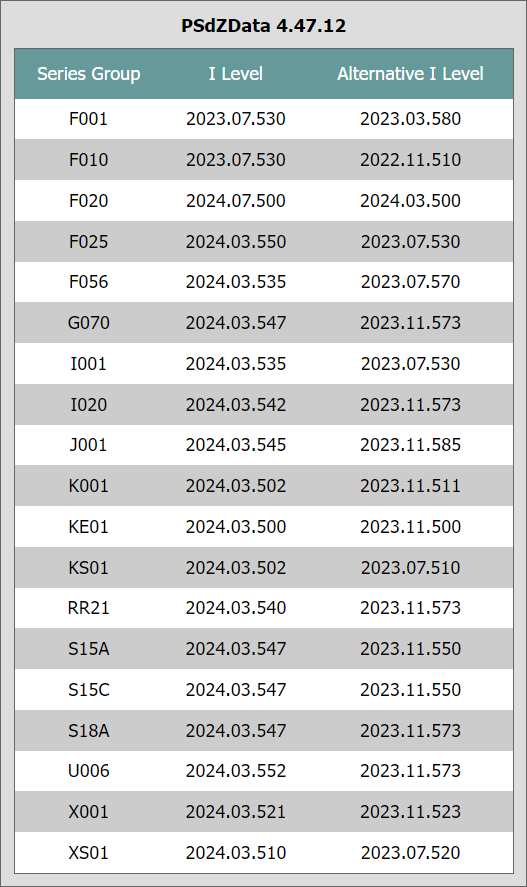Click the Series Group column header
The width and height of the screenshot is (527, 887).
point(89,74)
